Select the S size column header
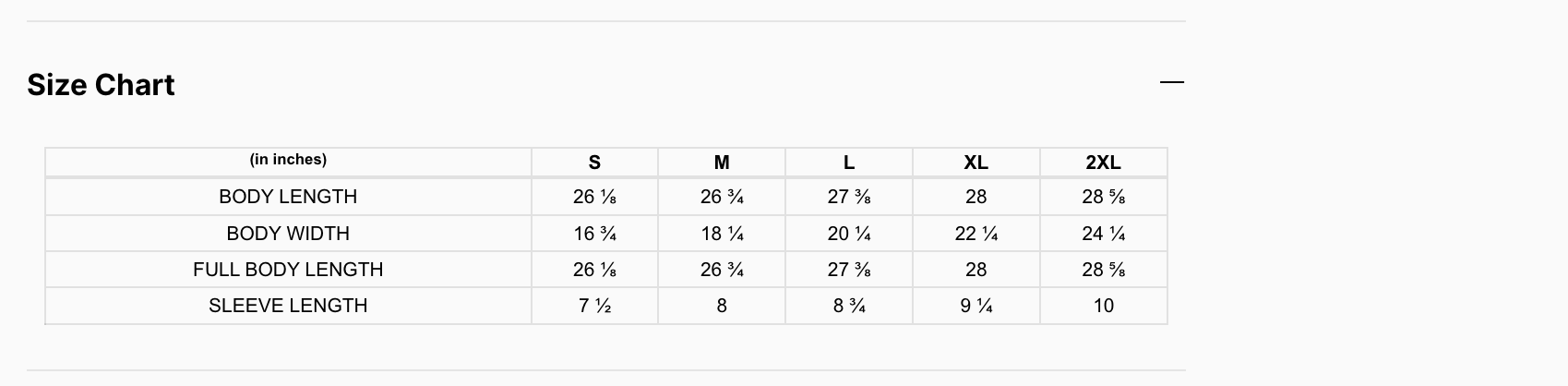The height and width of the screenshot is (386, 1568). 594,163
